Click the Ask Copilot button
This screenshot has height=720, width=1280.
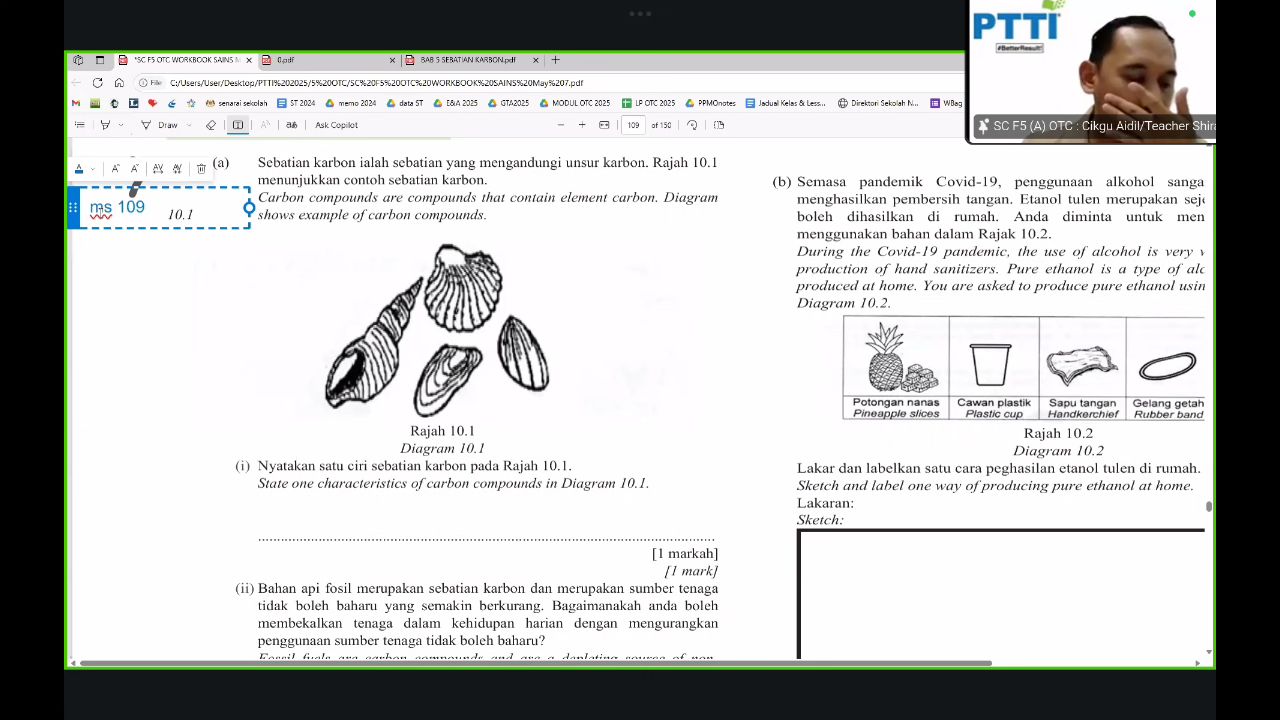pos(336,125)
